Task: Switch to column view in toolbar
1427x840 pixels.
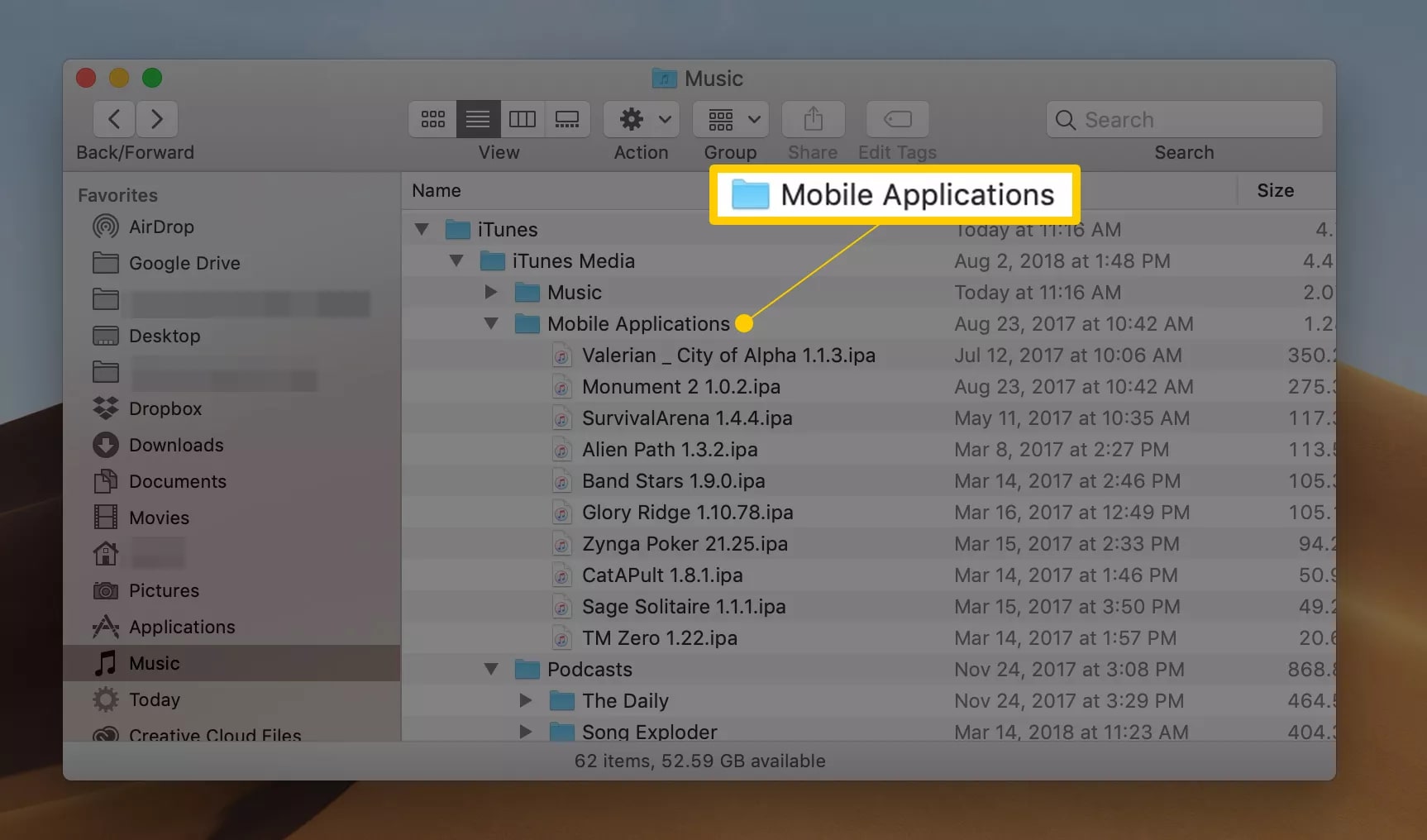Action: [522, 119]
